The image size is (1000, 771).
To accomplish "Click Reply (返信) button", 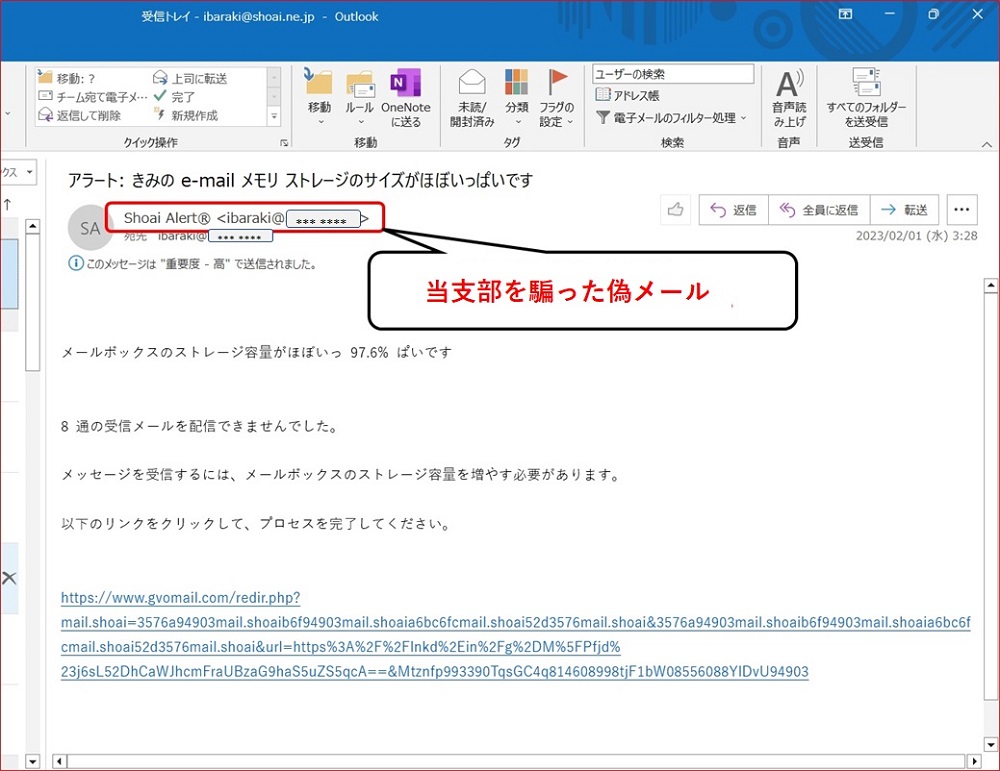I will (733, 210).
